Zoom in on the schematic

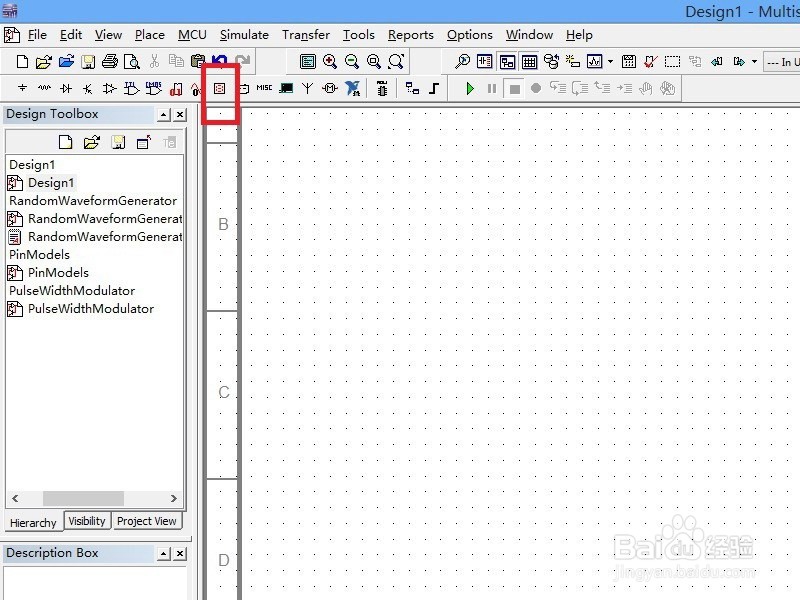click(330, 62)
